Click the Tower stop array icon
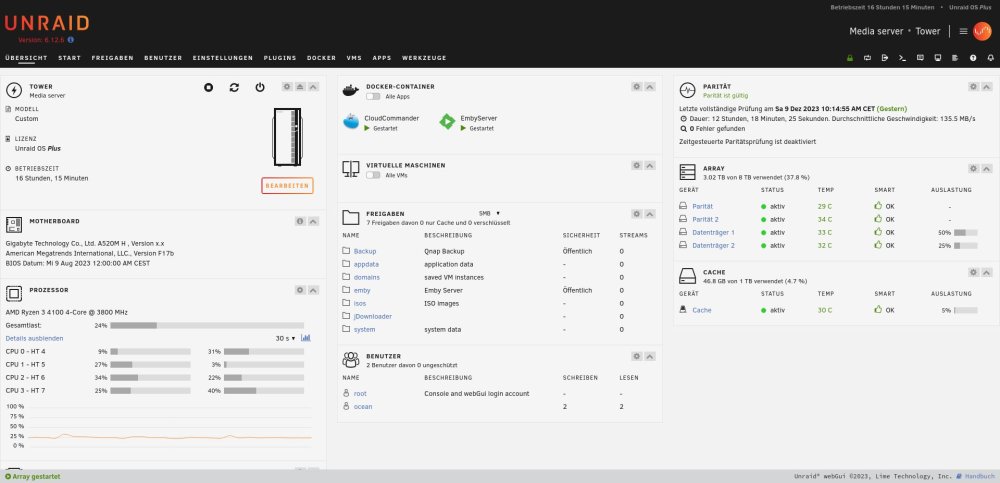This screenshot has width=1000, height=483. coord(209,87)
